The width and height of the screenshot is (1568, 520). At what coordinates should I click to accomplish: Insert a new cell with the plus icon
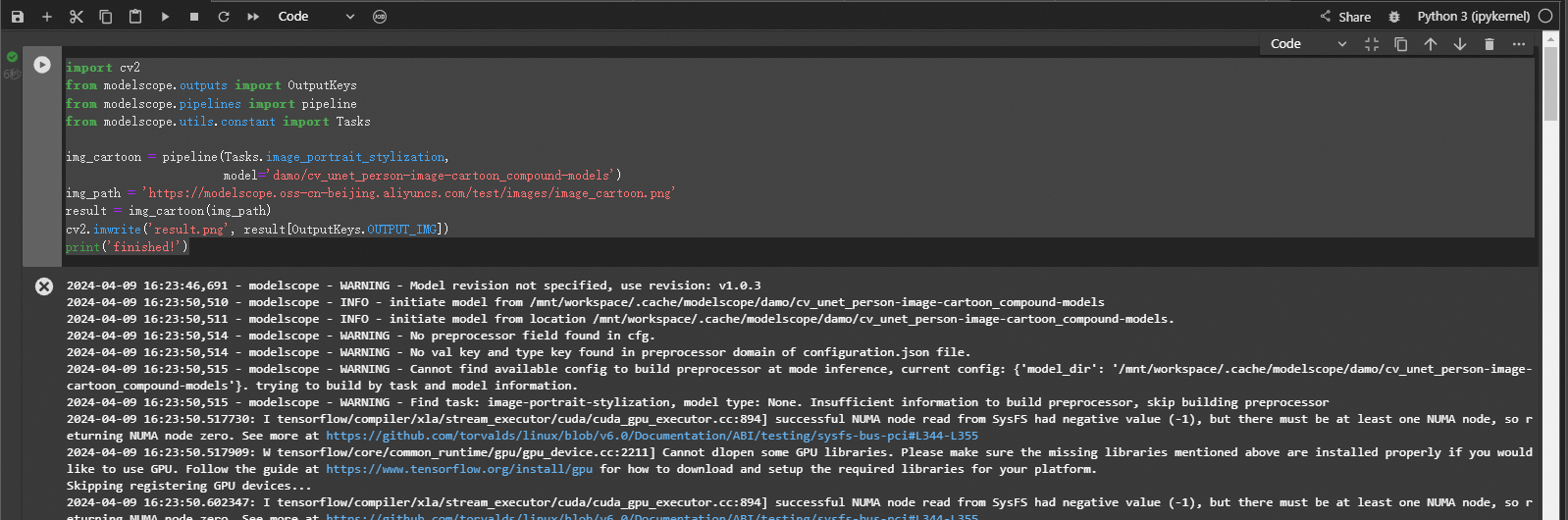(x=46, y=17)
